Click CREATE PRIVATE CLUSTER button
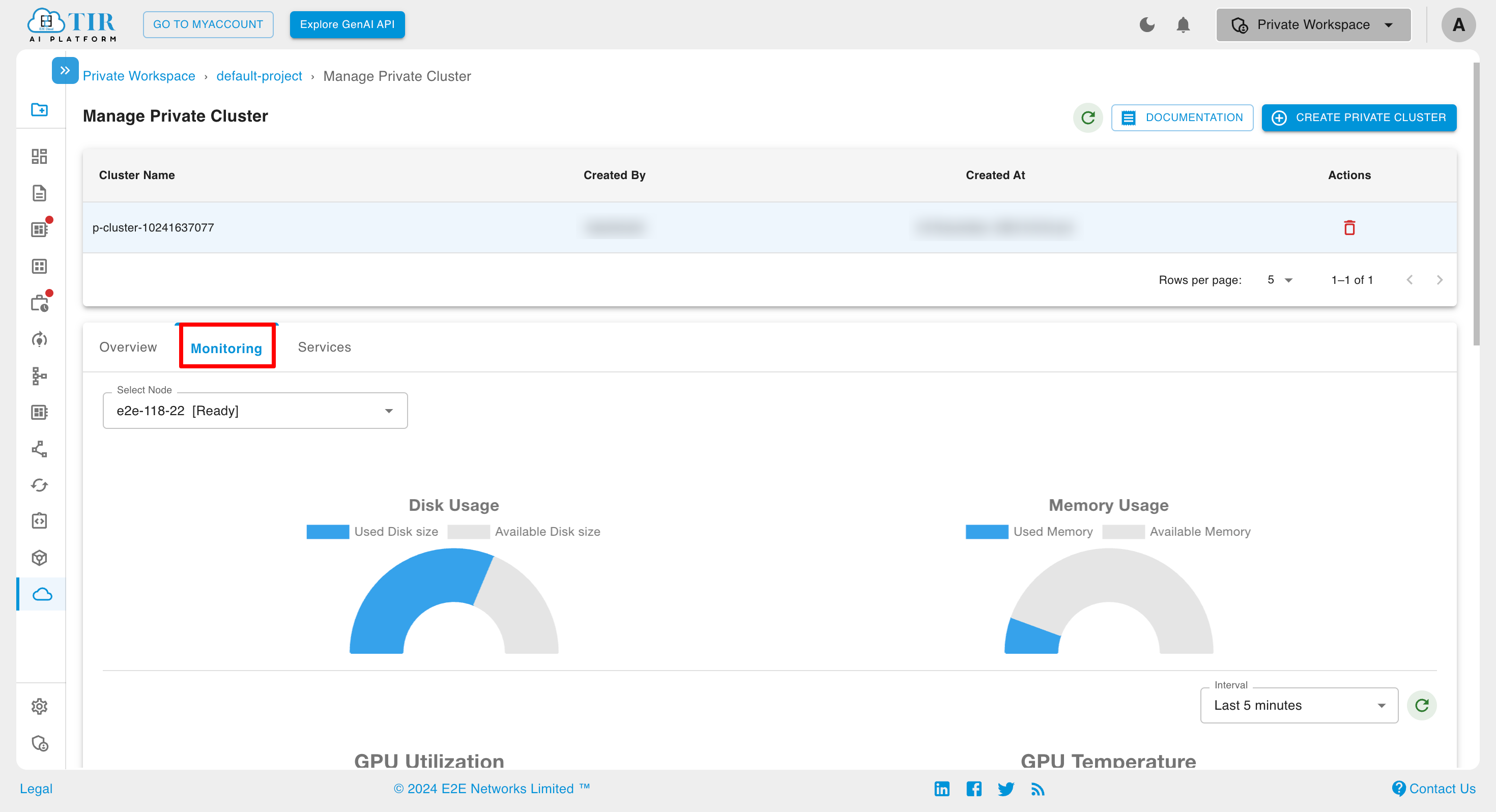1496x812 pixels. pos(1359,118)
